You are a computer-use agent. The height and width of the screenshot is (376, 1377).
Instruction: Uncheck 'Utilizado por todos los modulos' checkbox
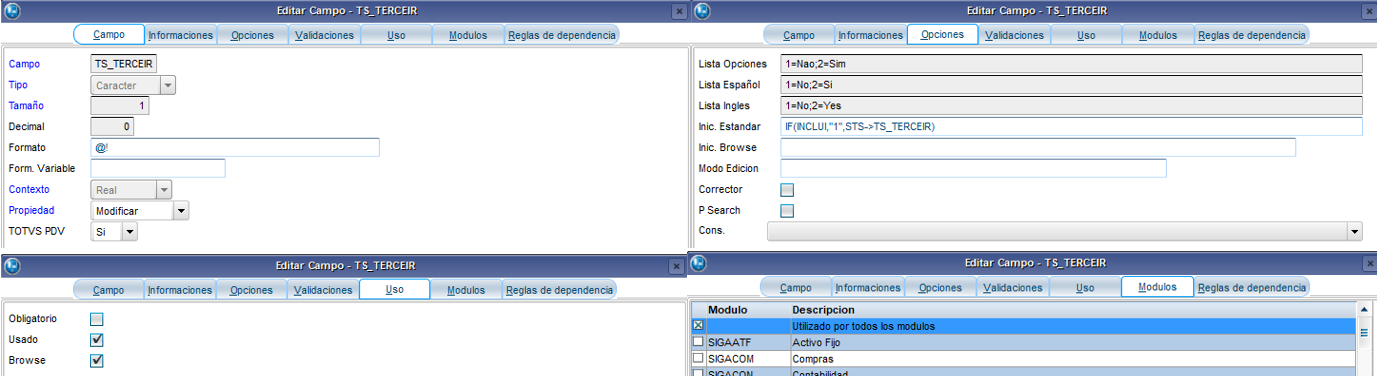tap(699, 326)
